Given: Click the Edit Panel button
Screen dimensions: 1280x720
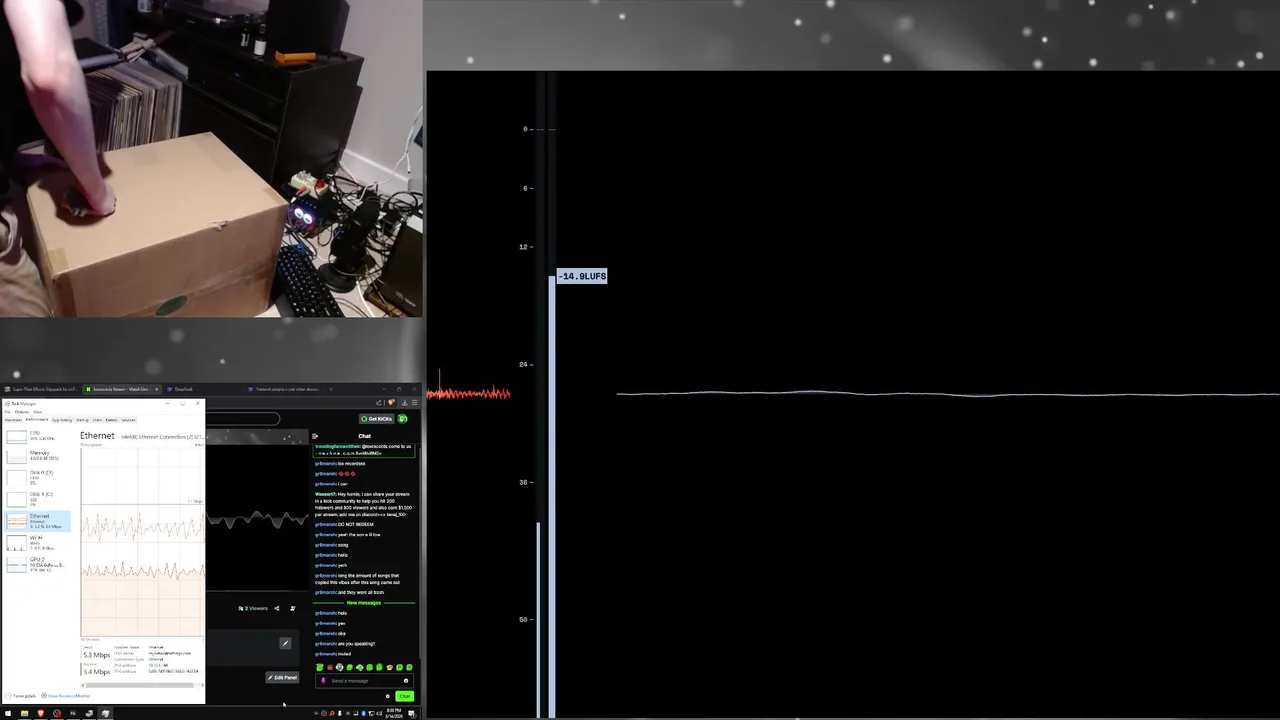Looking at the screenshot, I should point(282,677).
